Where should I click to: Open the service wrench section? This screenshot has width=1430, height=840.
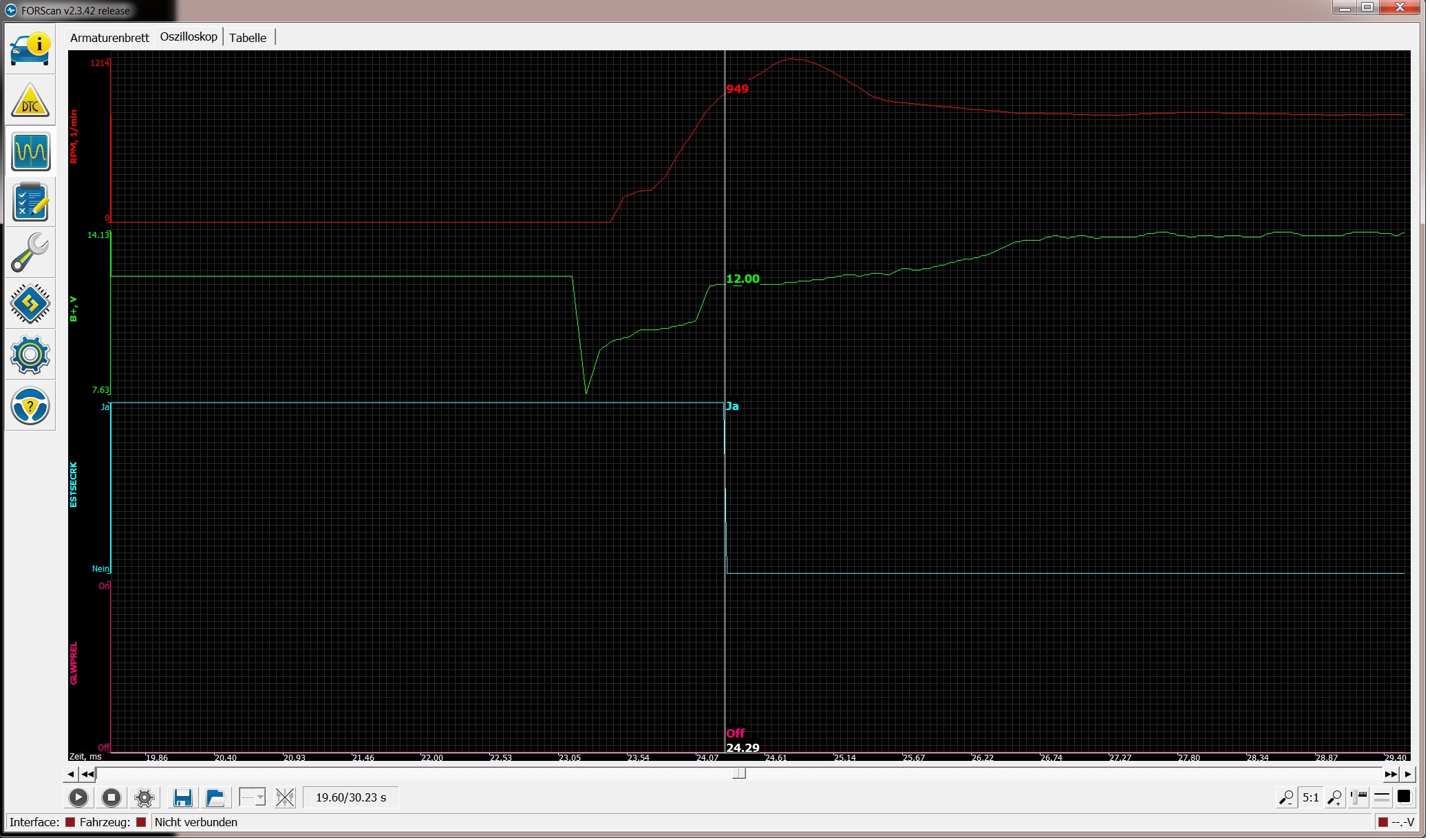click(30, 252)
